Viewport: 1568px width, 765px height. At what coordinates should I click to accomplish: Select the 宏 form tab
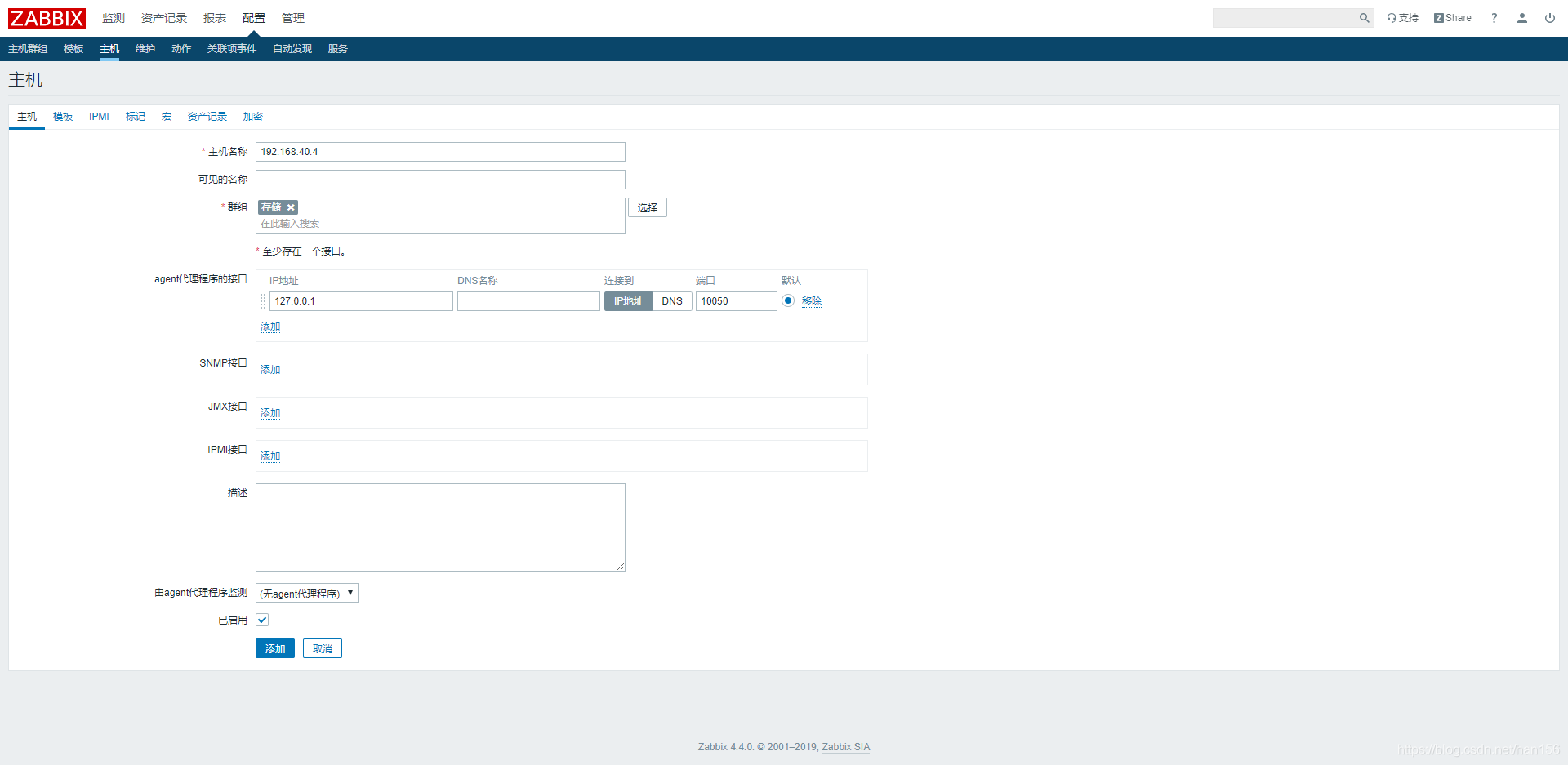click(167, 117)
